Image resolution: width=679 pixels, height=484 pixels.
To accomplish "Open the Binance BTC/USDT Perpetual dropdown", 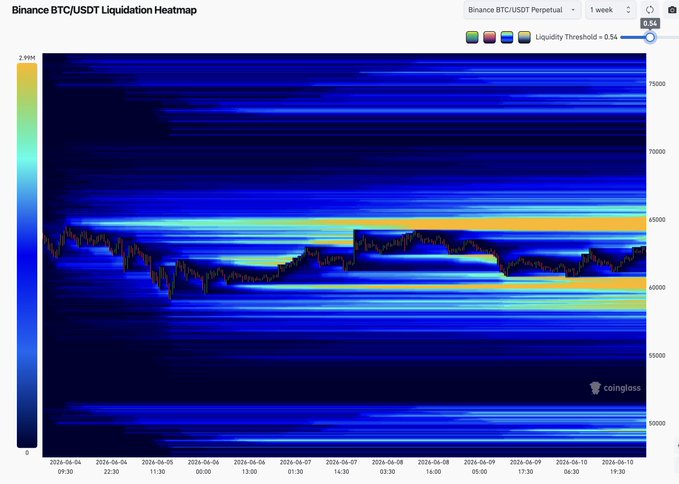I will click(522, 10).
